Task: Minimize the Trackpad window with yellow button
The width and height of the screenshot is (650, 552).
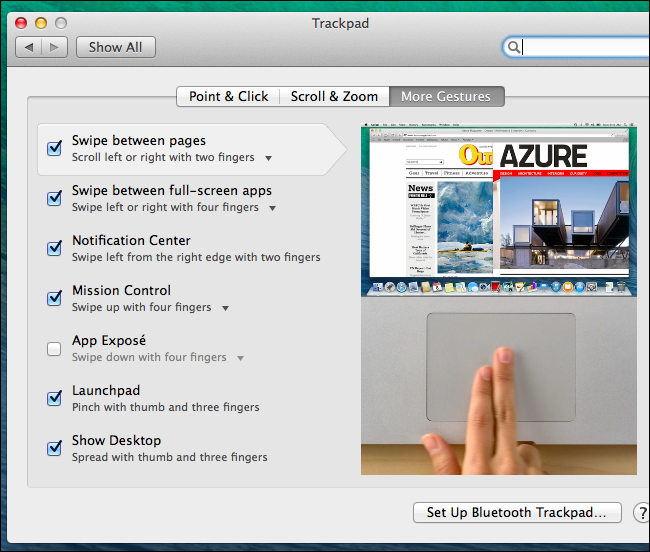Action: (41, 23)
